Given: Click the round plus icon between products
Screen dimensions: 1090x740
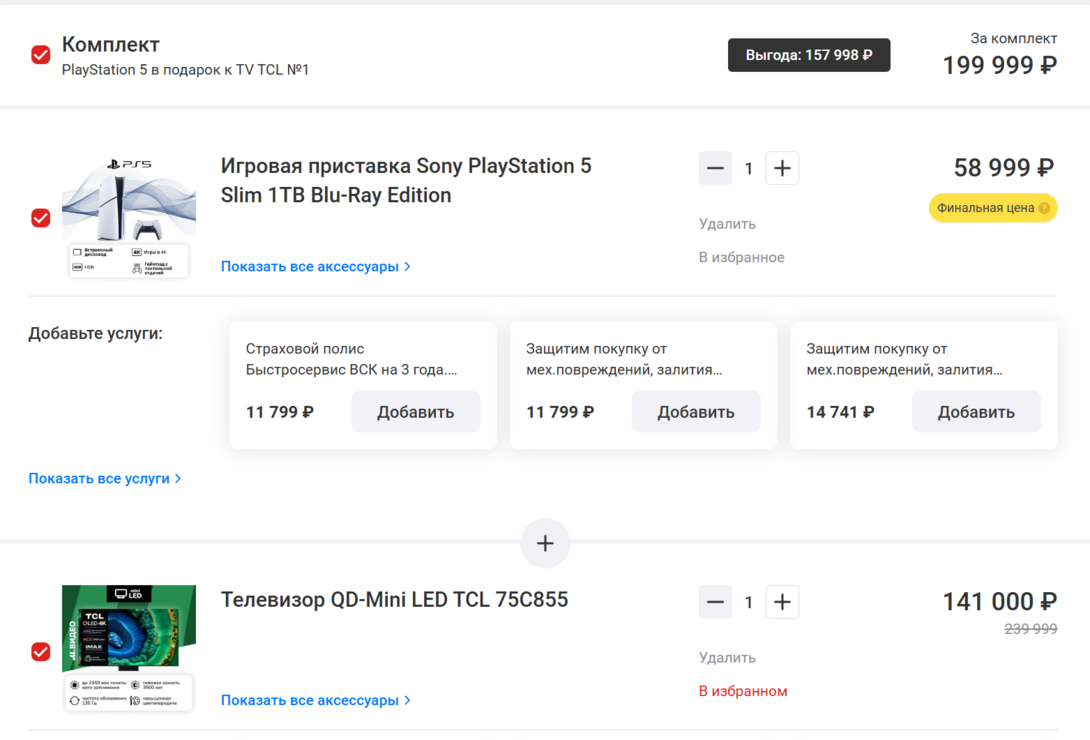Looking at the screenshot, I should [x=545, y=543].
